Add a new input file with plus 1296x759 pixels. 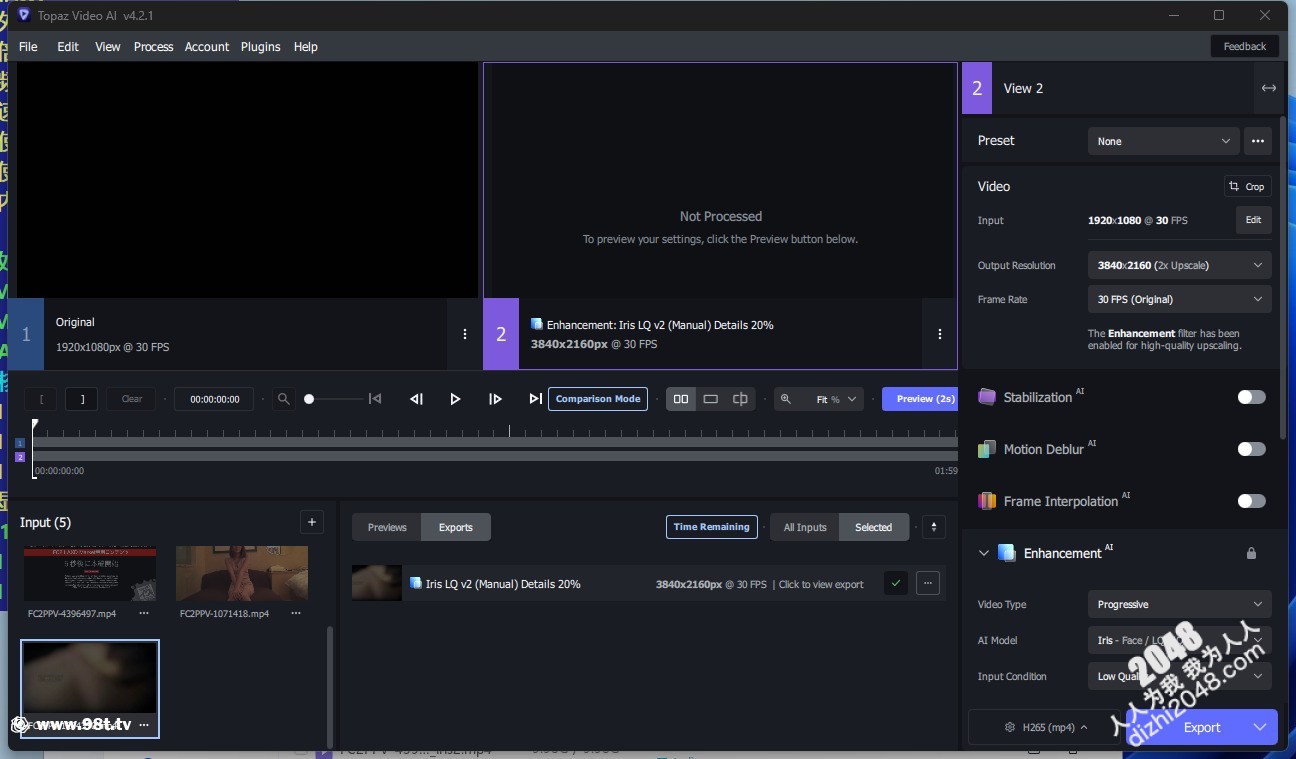coord(312,522)
